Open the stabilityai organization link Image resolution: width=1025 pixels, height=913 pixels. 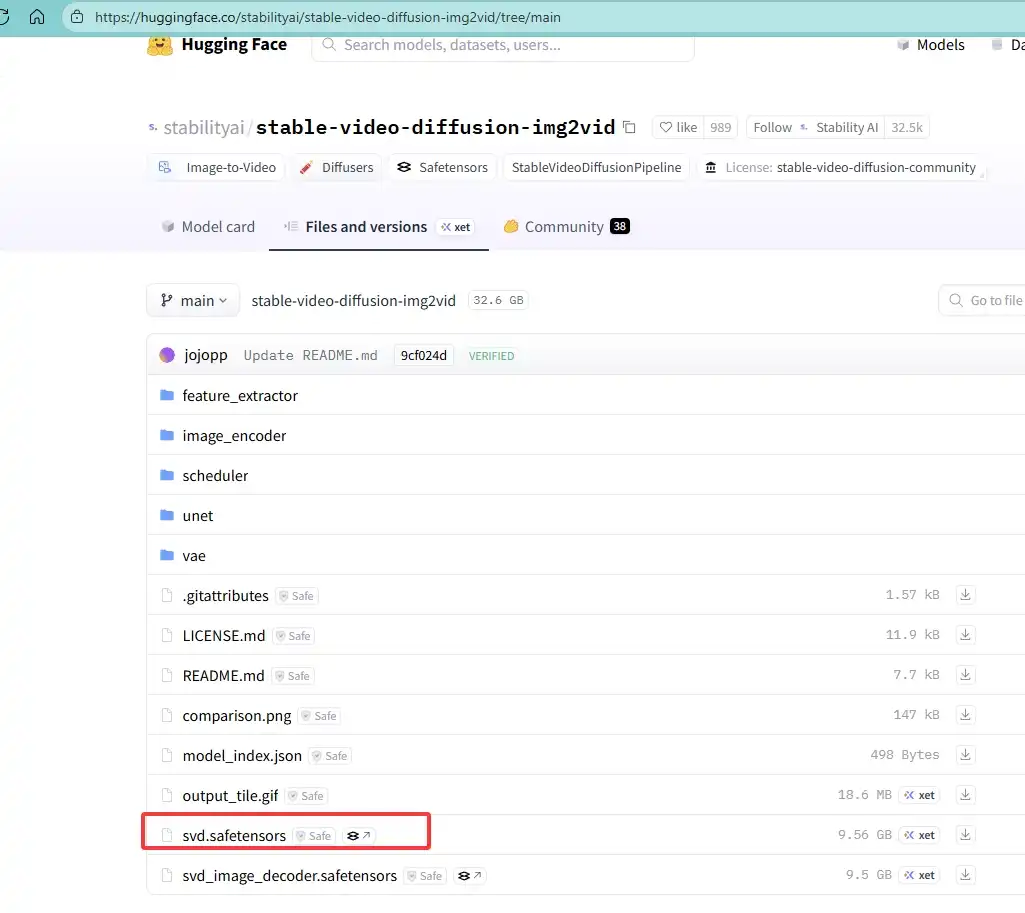pos(204,127)
